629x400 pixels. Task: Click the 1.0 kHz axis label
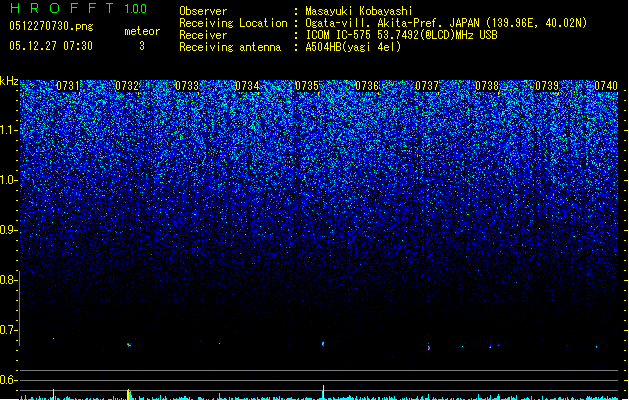8,180
